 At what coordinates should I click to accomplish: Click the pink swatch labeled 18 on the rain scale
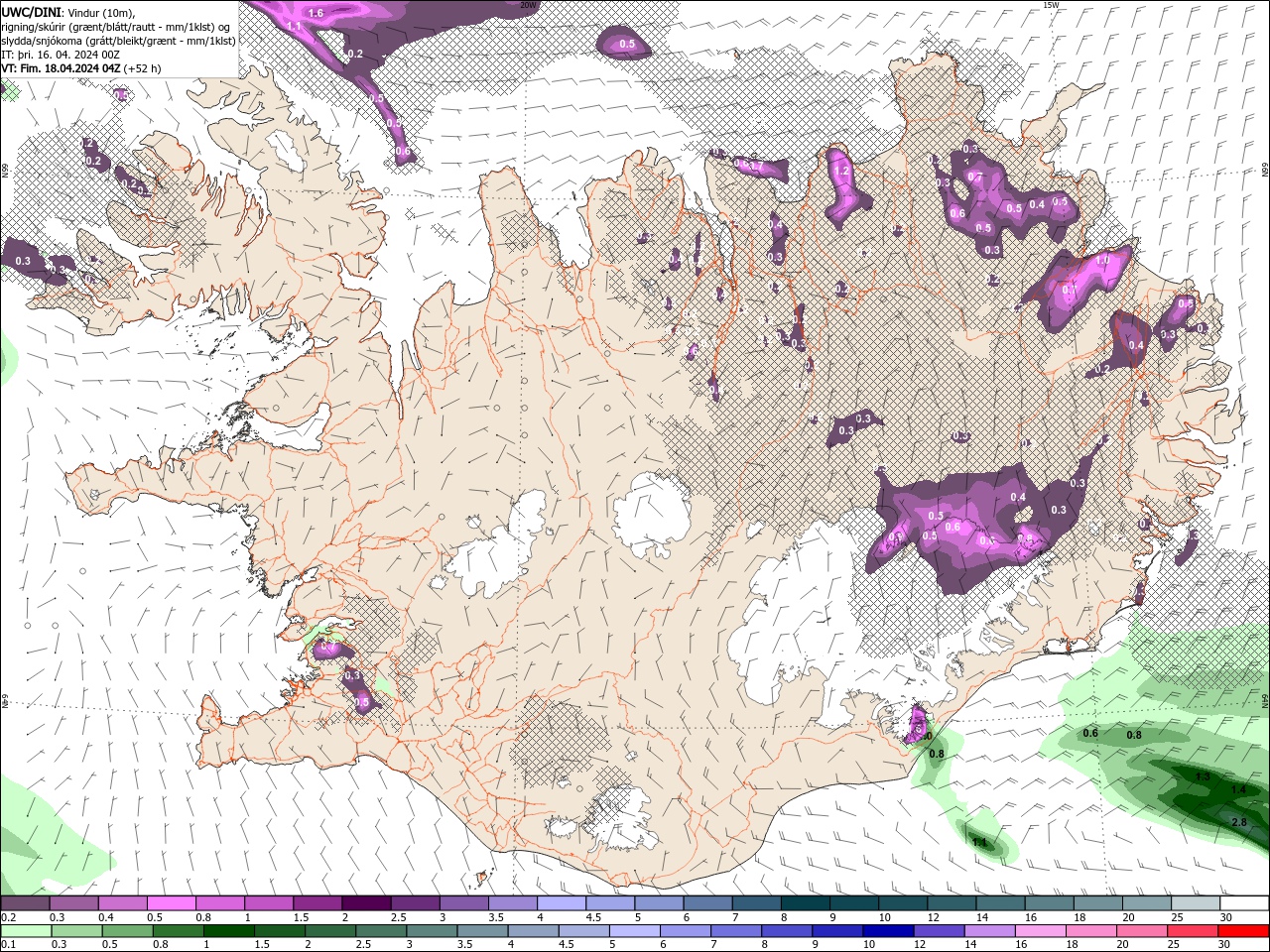1092,931
